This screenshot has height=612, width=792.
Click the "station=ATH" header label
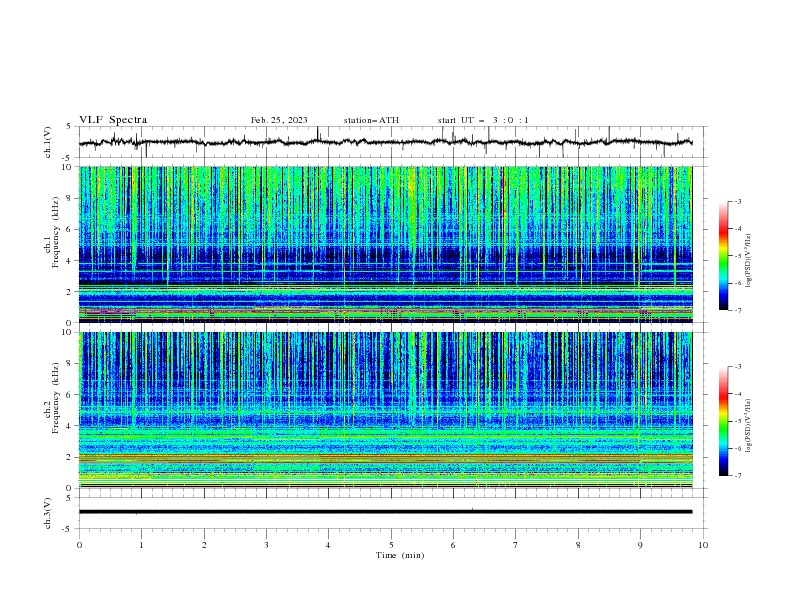click(371, 120)
